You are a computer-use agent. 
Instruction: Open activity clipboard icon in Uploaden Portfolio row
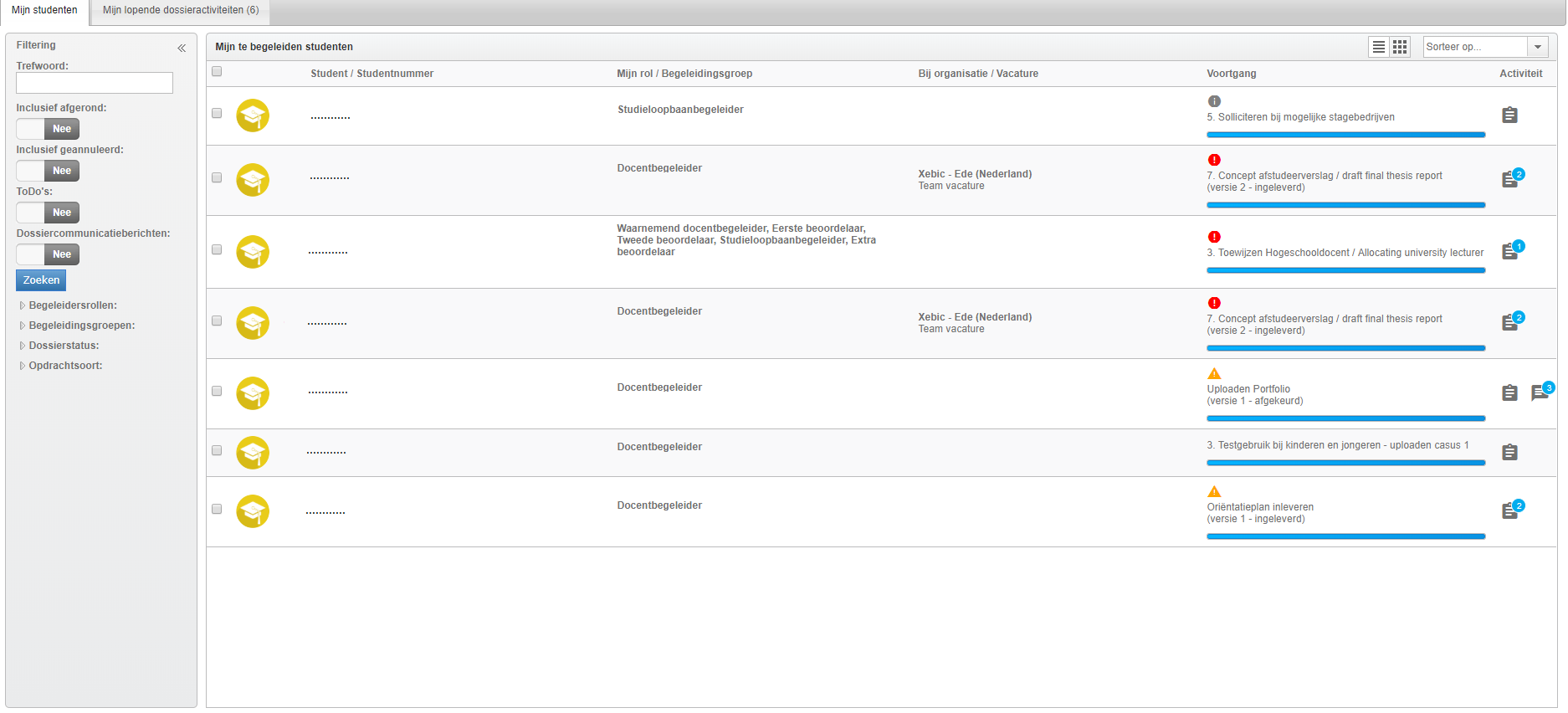[1509, 393]
